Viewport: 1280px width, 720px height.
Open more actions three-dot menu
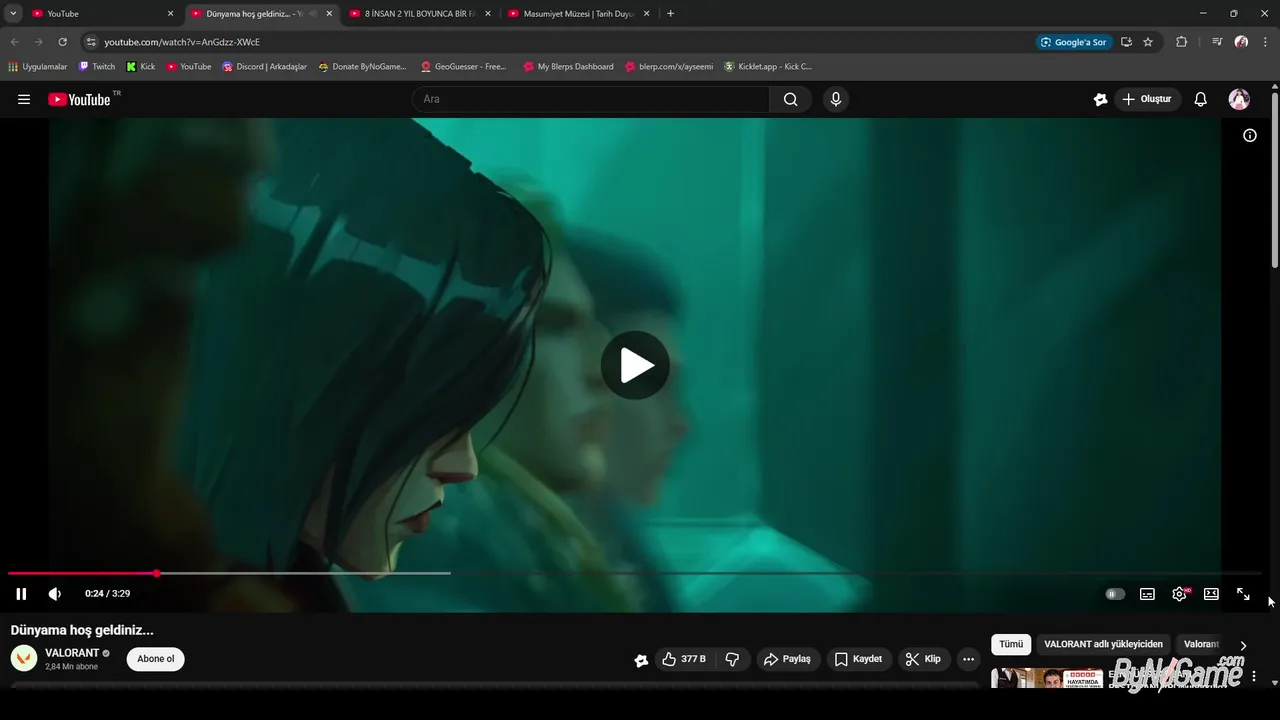[968, 659]
